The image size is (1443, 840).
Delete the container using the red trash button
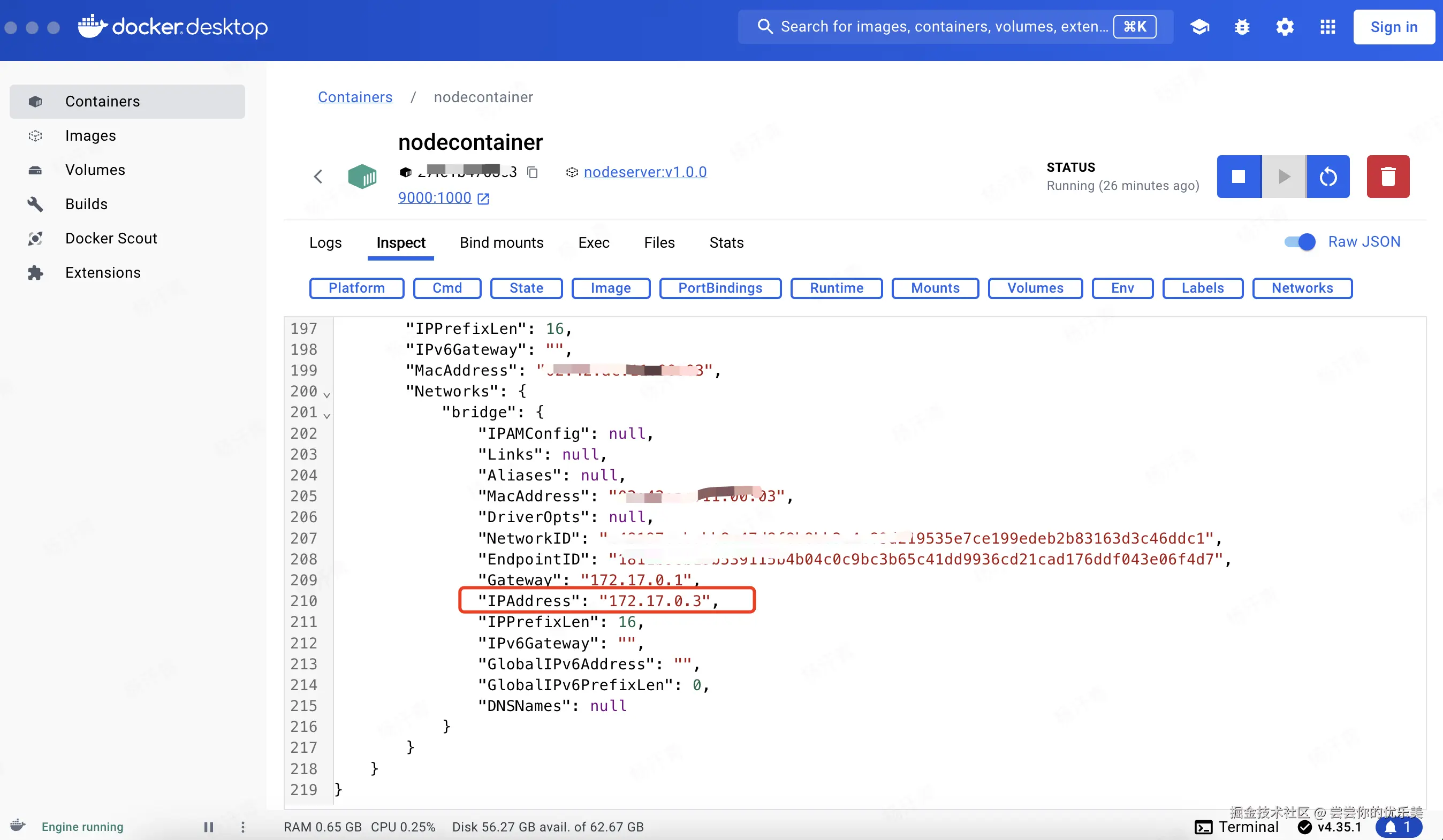[1387, 176]
